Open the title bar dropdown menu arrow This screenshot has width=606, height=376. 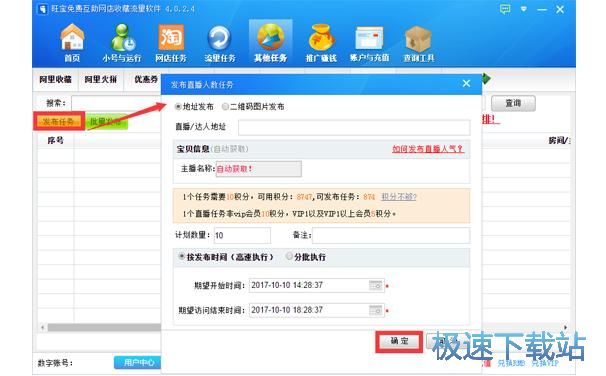[x=524, y=9]
